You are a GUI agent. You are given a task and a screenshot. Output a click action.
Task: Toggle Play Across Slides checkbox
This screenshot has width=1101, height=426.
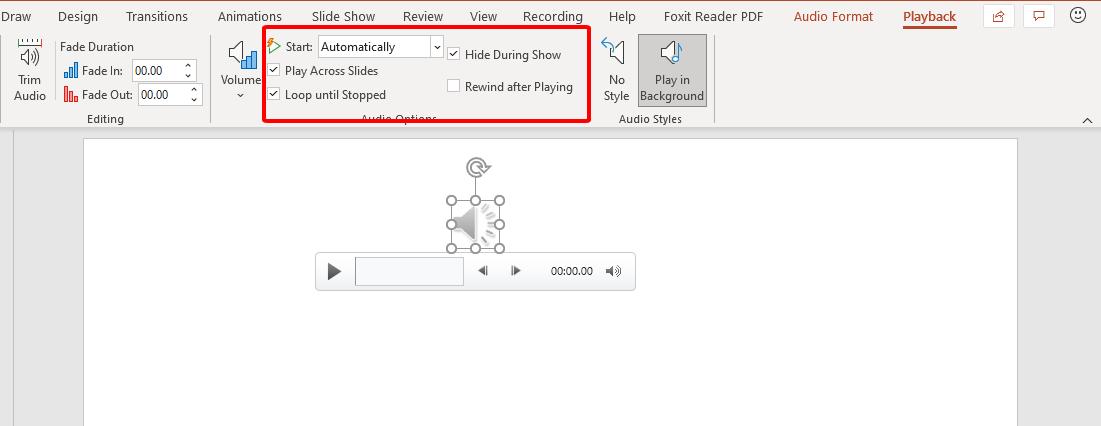coord(274,70)
